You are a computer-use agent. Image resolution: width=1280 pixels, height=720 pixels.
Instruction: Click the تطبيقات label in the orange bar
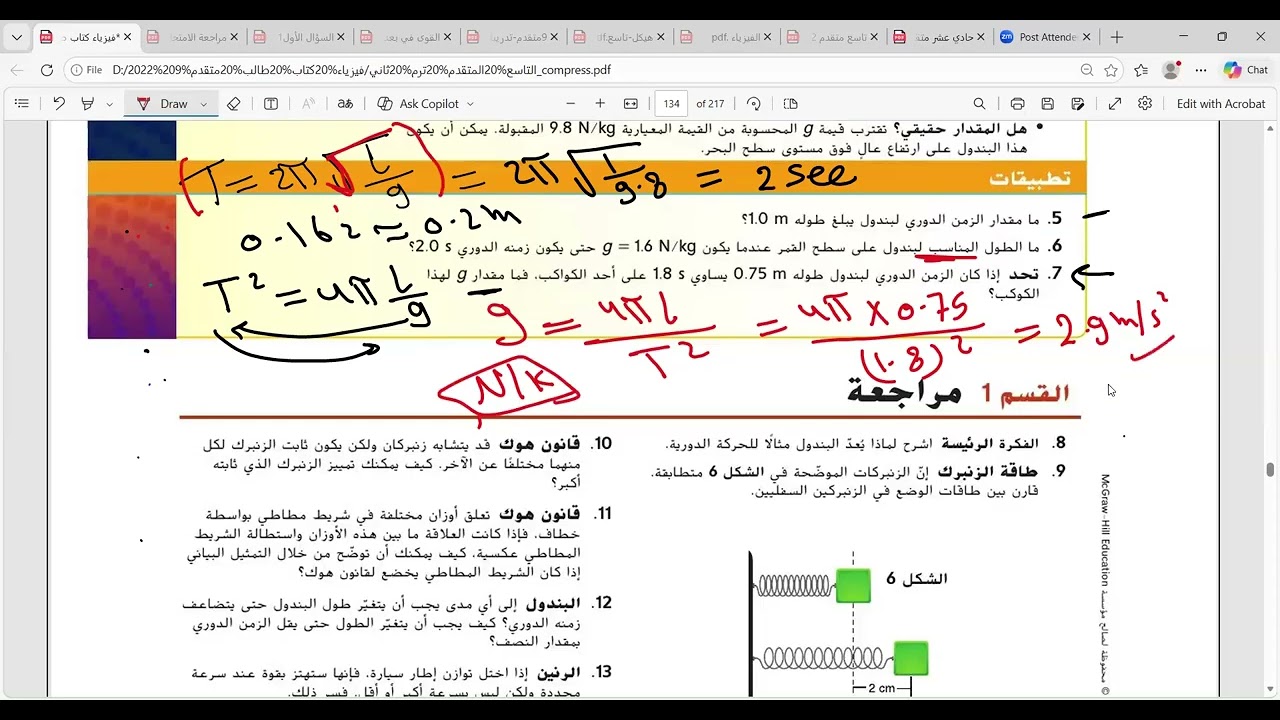click(1030, 178)
